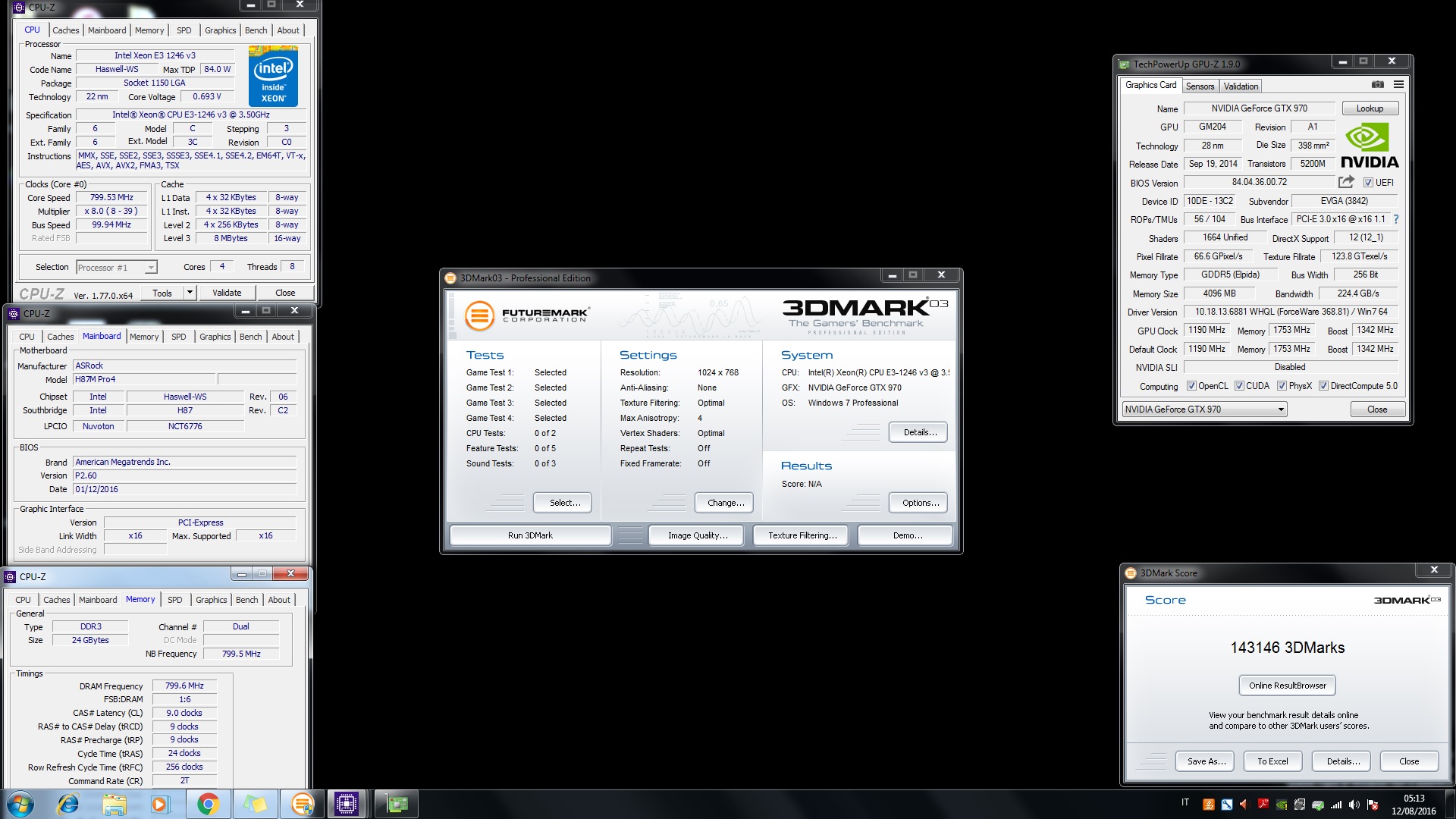Open the GPU-Z hamburger menu
Screen dimensions: 1456x819
pos(1398,85)
